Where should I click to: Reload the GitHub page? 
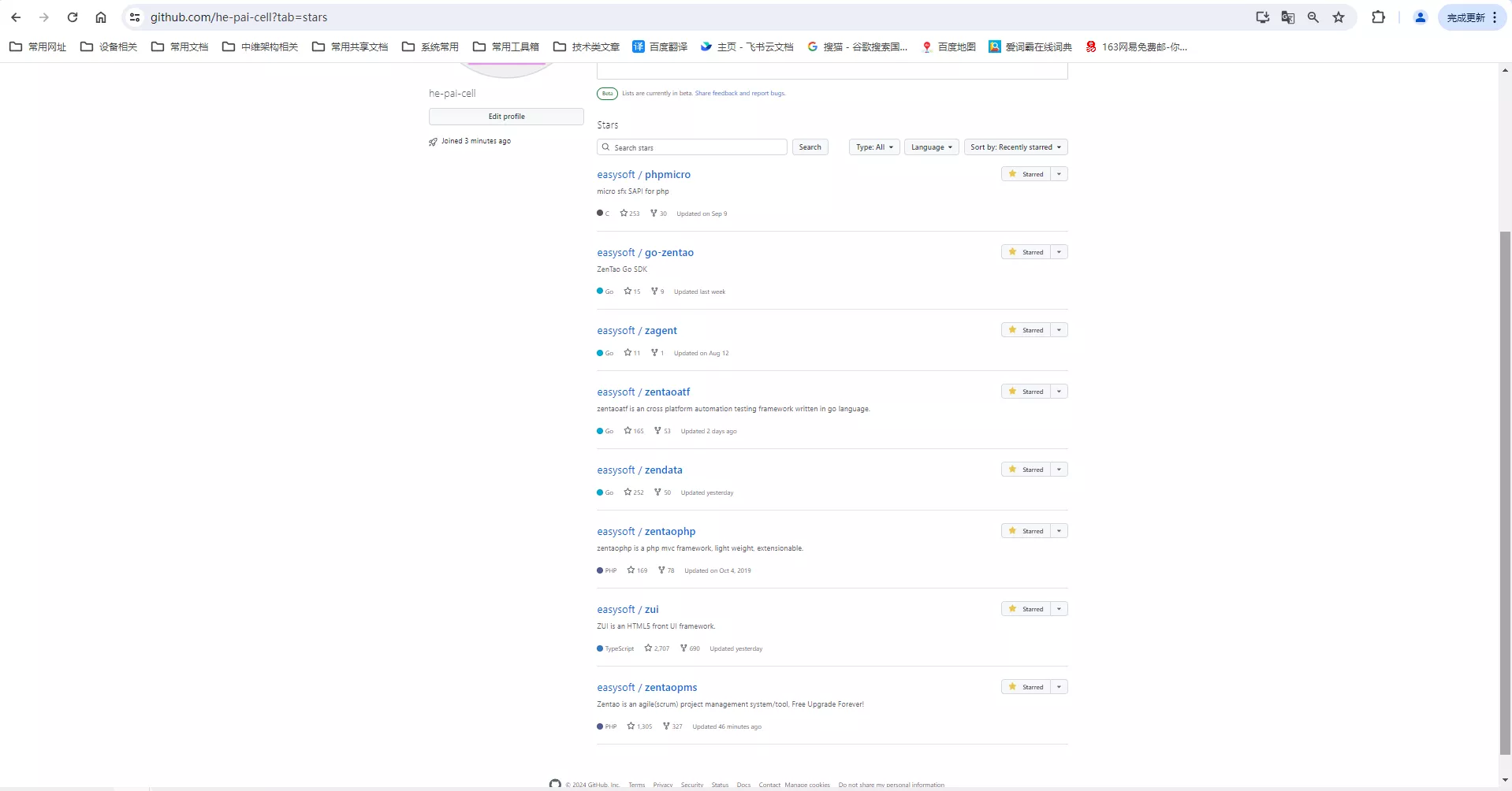[73, 17]
